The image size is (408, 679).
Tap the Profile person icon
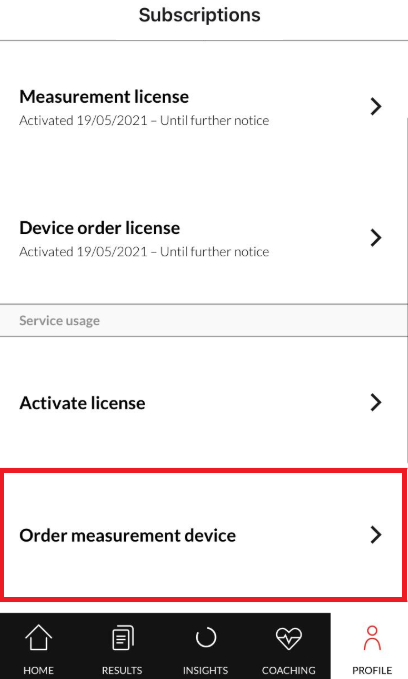pos(372,638)
